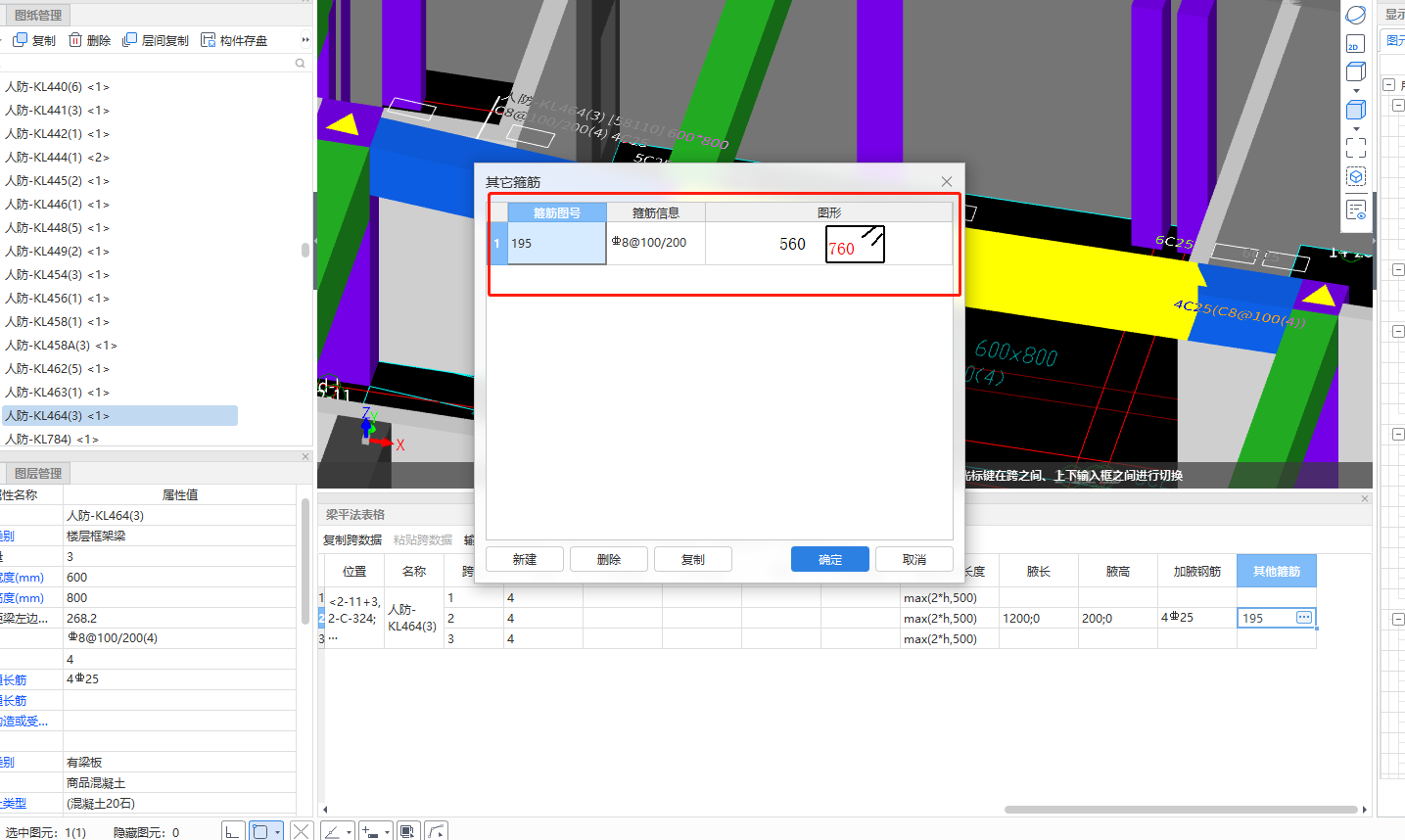
Task: Click the search magnifier in component list
Action: [x=300, y=63]
